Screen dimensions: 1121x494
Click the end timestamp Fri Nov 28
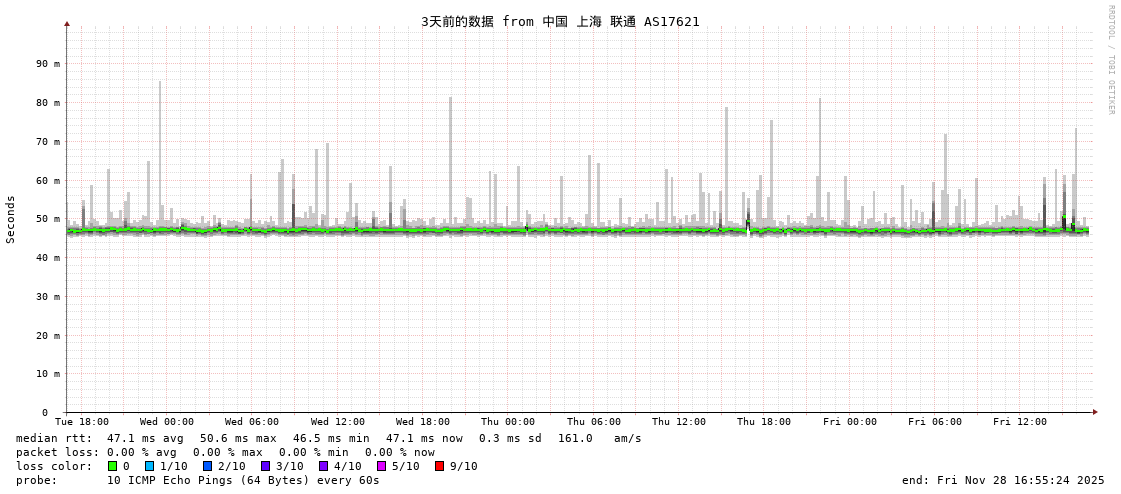click(x=1003, y=480)
